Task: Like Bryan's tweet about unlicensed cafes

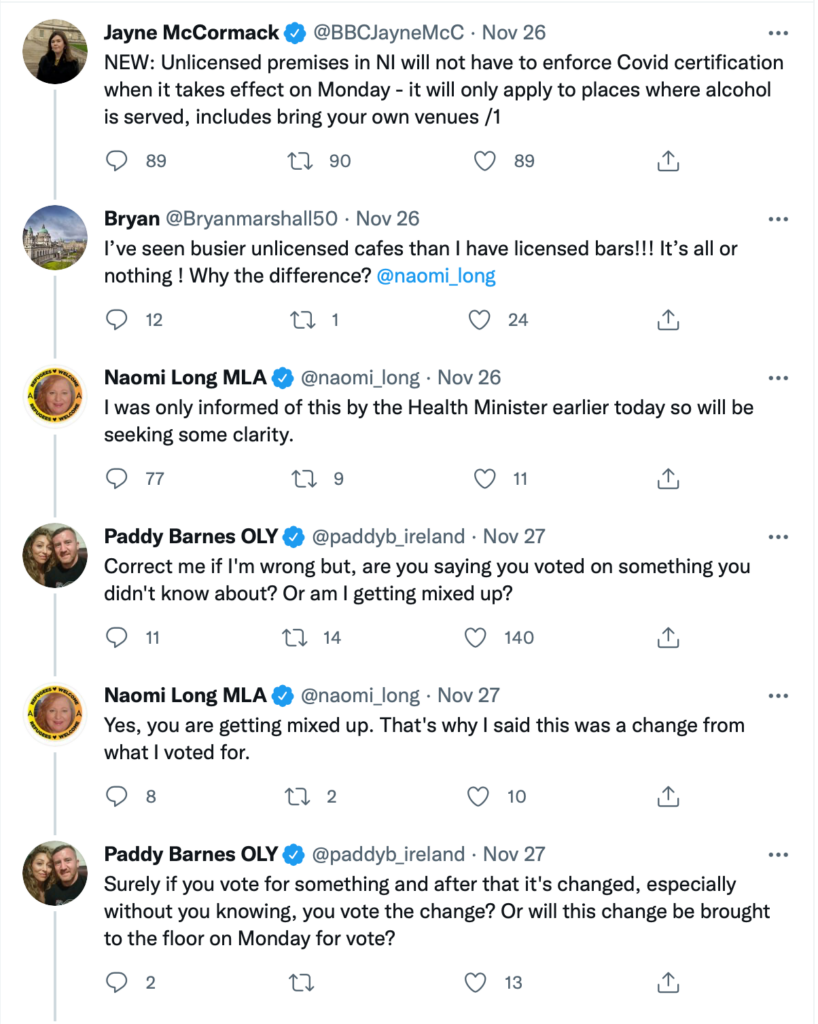Action: 480,320
